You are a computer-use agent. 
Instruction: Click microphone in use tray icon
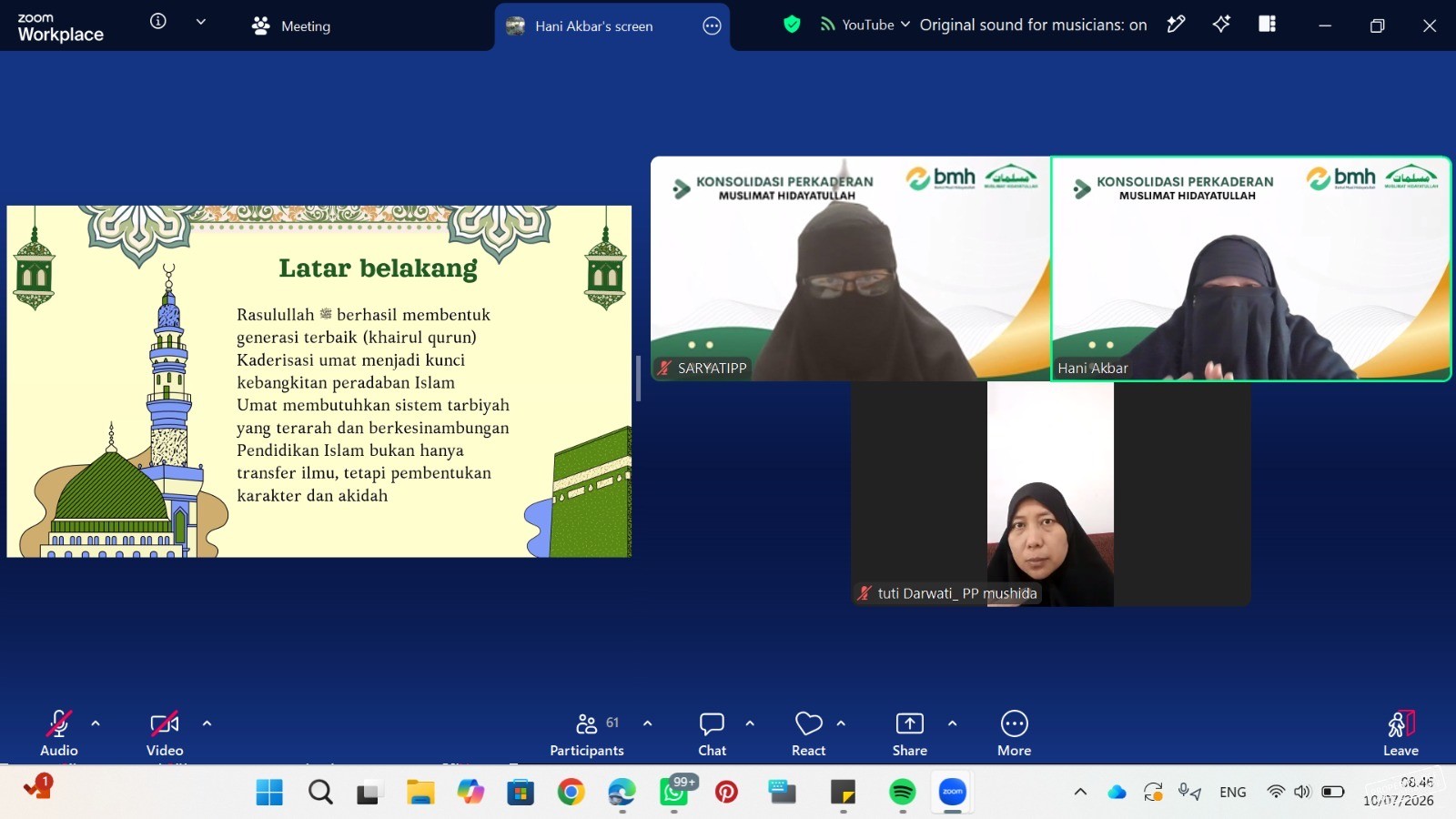coord(1189,792)
